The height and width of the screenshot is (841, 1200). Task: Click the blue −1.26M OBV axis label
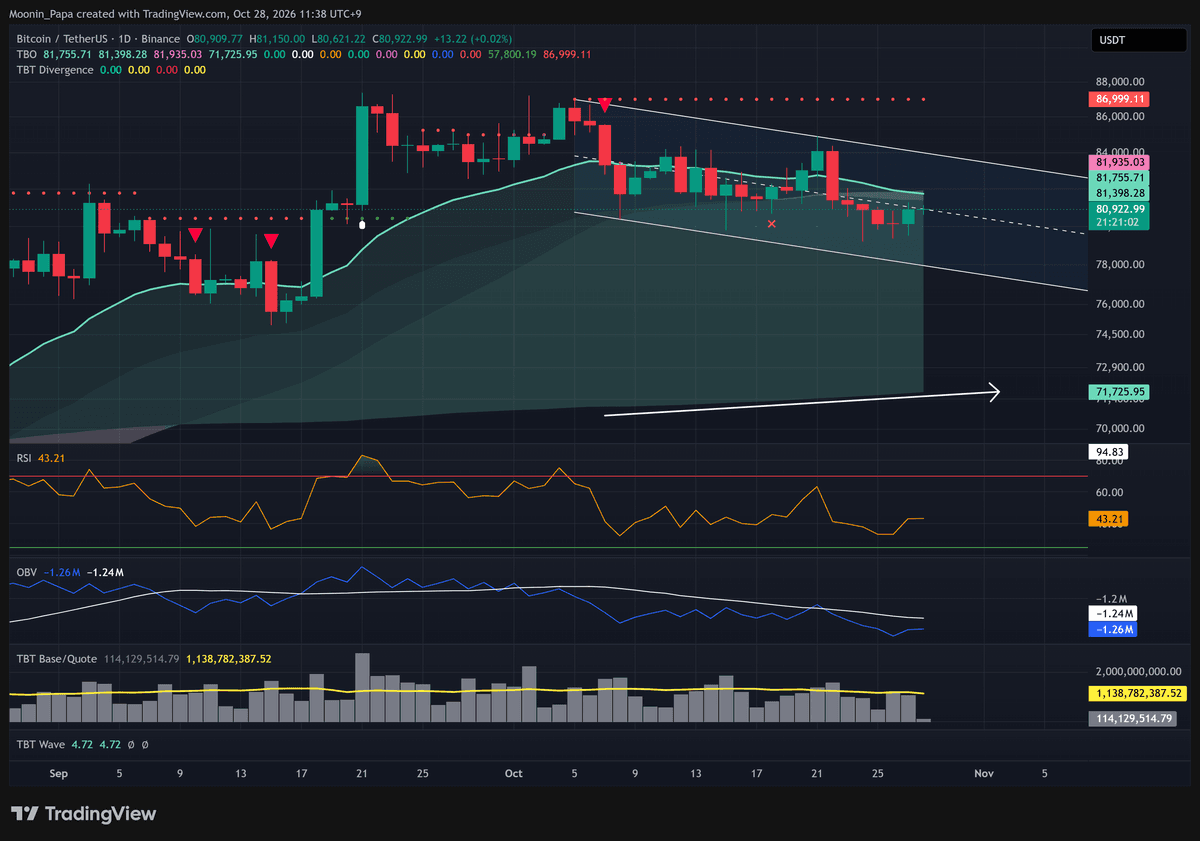(1115, 629)
